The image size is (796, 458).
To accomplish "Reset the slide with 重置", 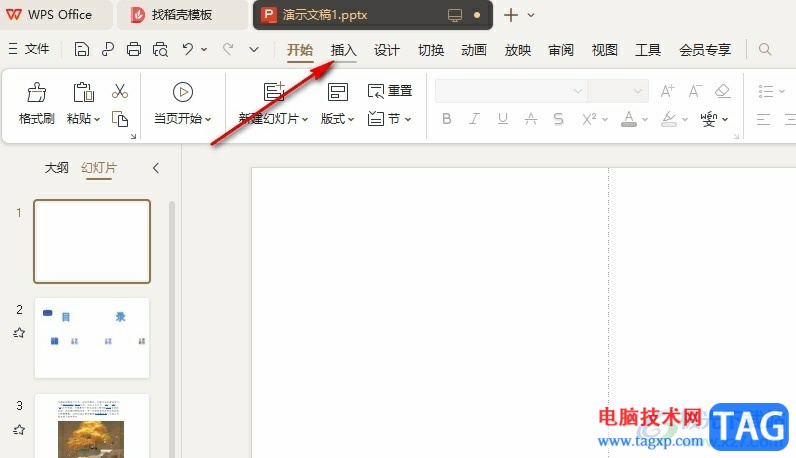I will tap(390, 91).
